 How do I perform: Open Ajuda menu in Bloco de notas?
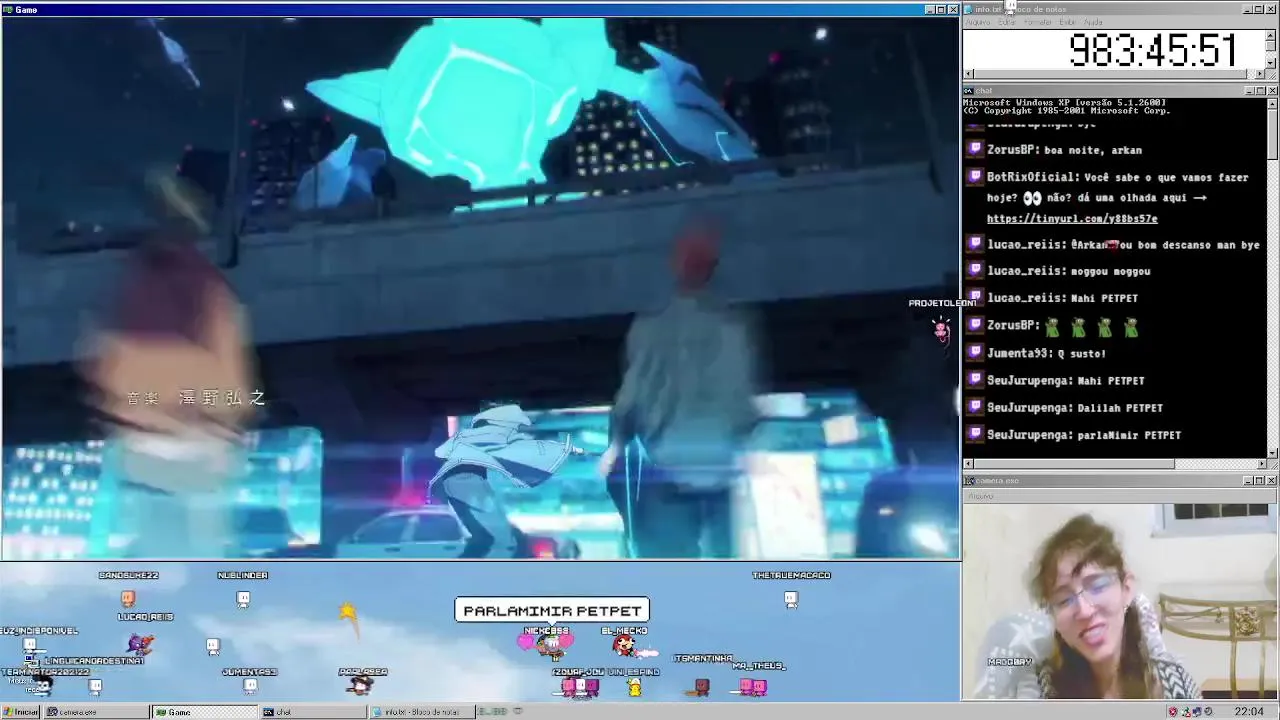tap(1093, 22)
